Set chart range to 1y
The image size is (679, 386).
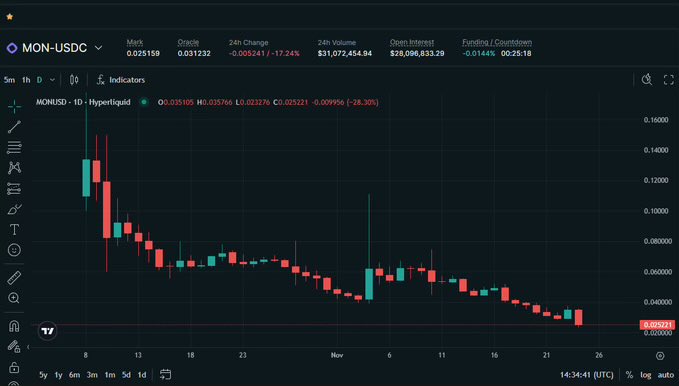pyautogui.click(x=58, y=375)
